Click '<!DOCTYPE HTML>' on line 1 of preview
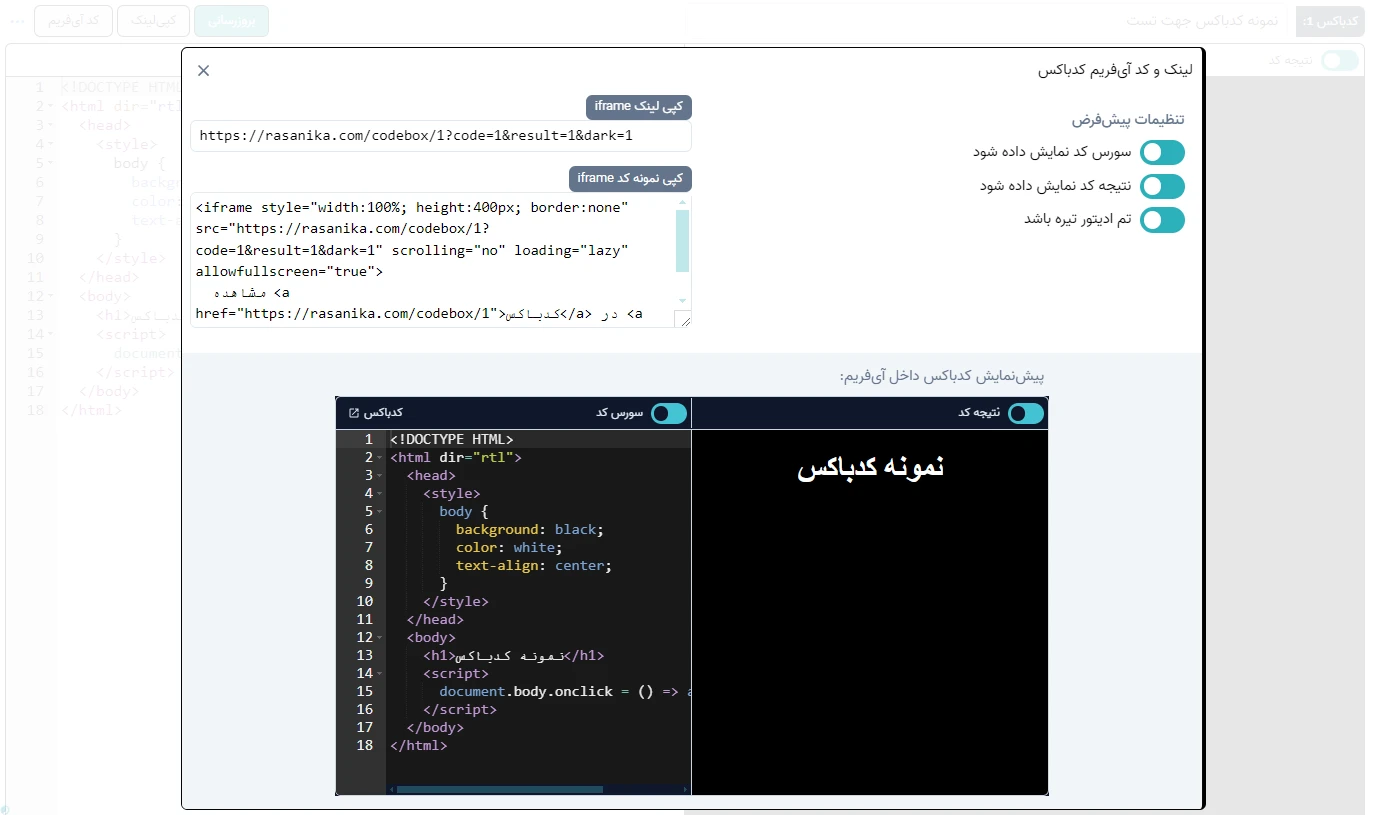The width and height of the screenshot is (1373, 815). [452, 440]
